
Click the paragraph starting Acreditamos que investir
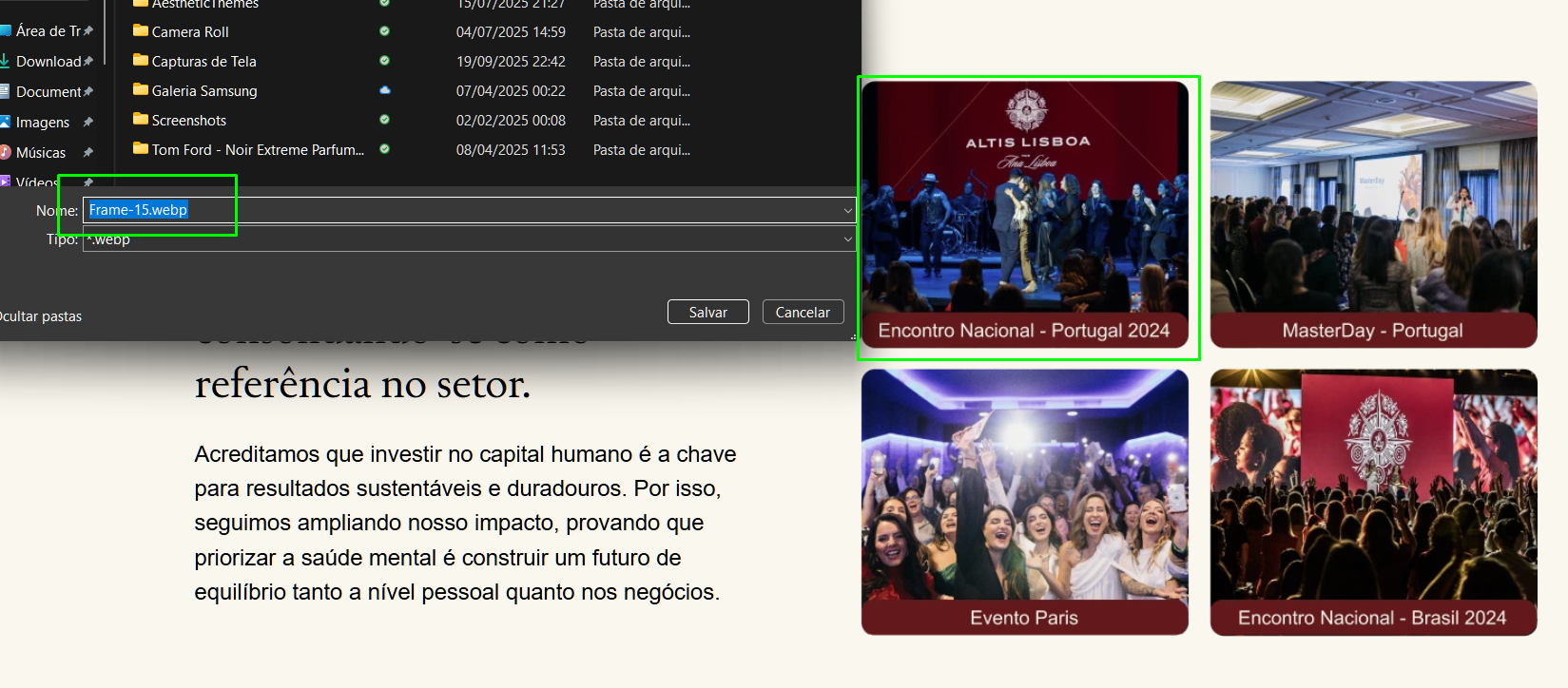(465, 523)
